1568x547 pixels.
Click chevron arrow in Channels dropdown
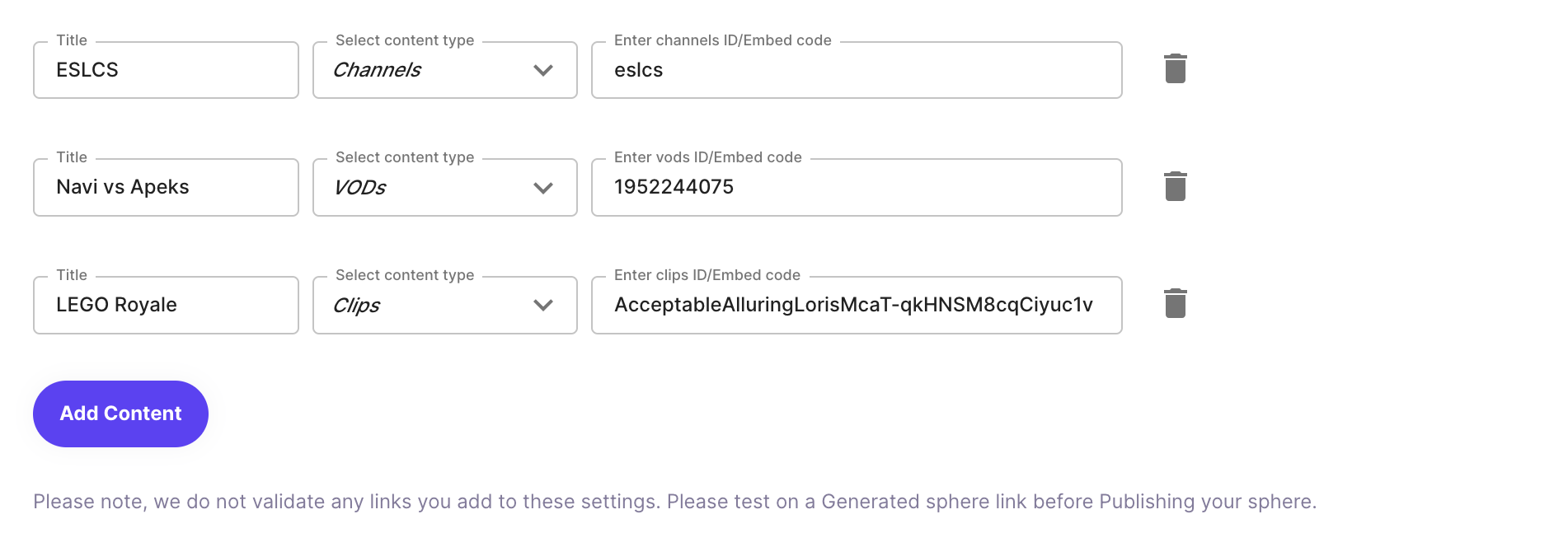pyautogui.click(x=542, y=71)
